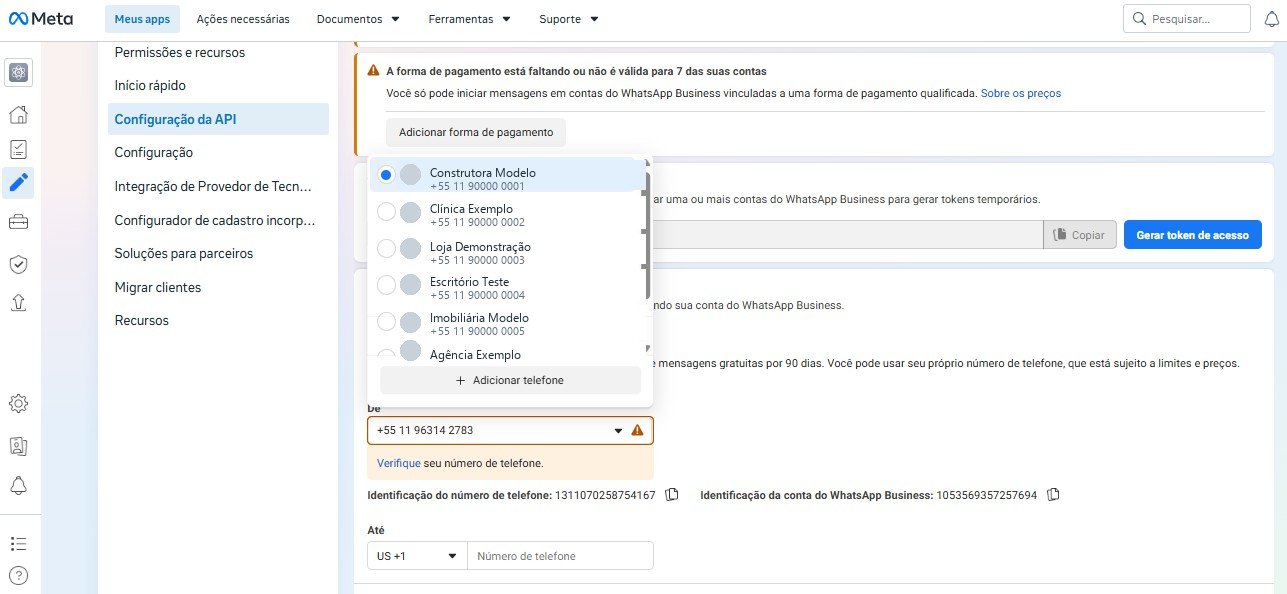This screenshot has width=1287, height=594.
Task: Open the bulleted list icon in left rail
Action: (18, 544)
